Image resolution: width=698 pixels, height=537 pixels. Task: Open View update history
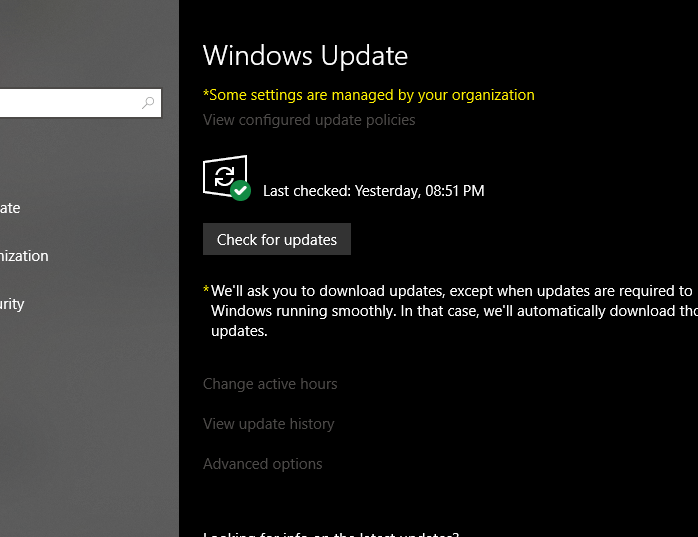(x=268, y=424)
